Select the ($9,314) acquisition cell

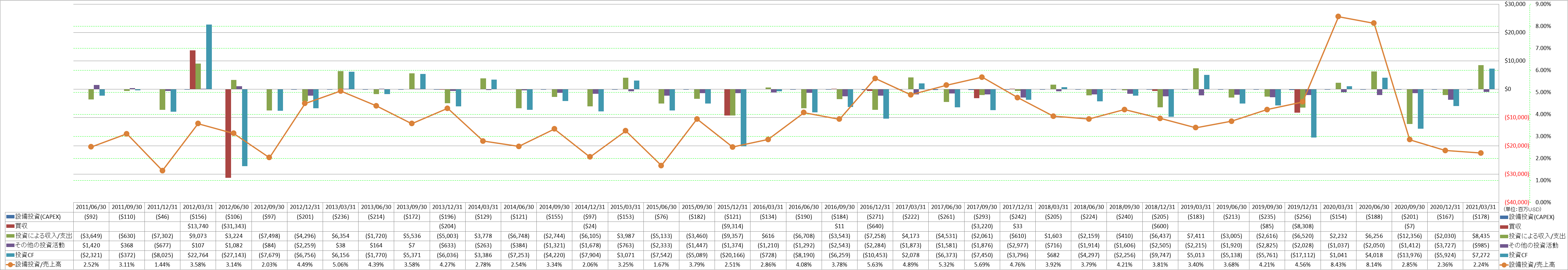click(732, 226)
